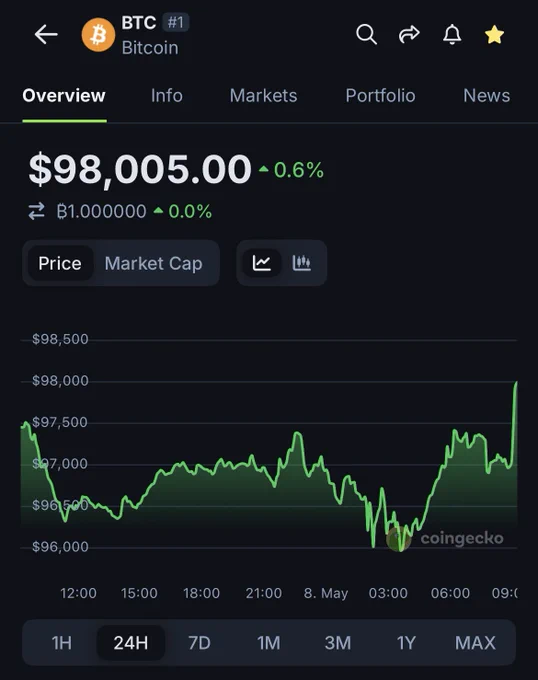Choose the 7D time range
538x680 pixels.
pyautogui.click(x=199, y=643)
